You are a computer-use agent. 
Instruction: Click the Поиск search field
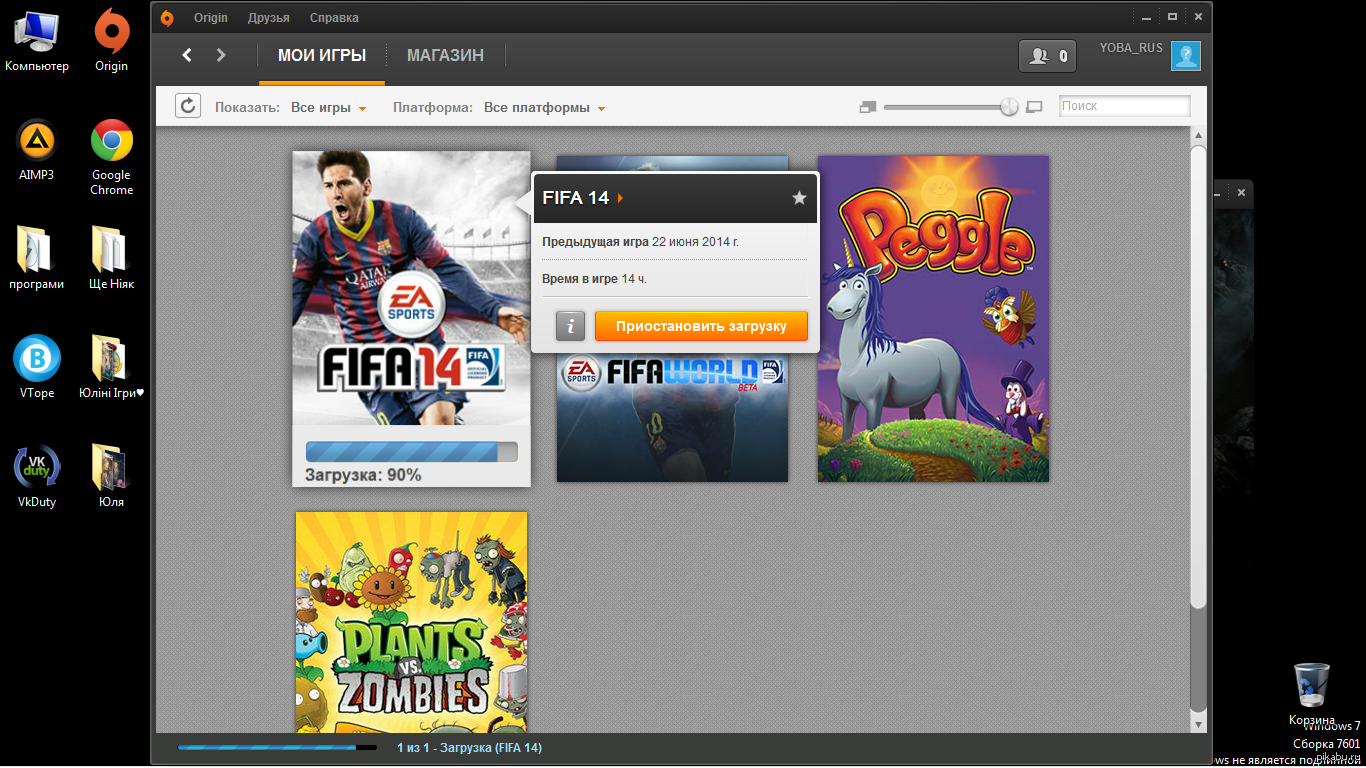point(1125,106)
